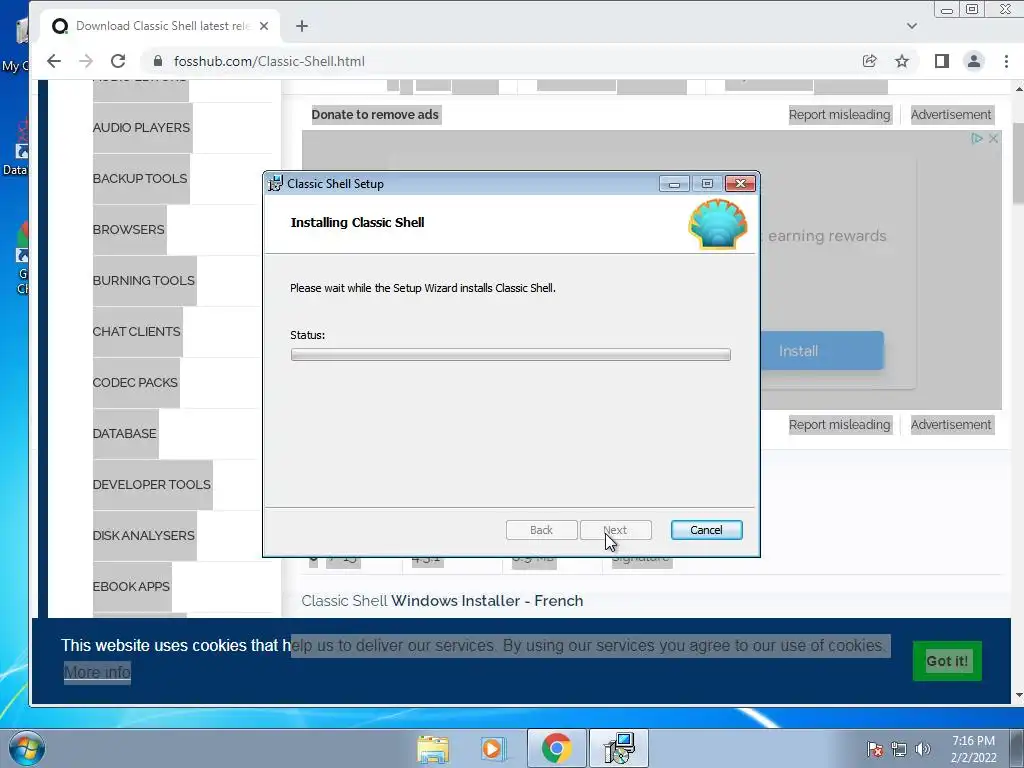The image size is (1024, 768).
Task: Share this page via the share icon
Action: (869, 61)
